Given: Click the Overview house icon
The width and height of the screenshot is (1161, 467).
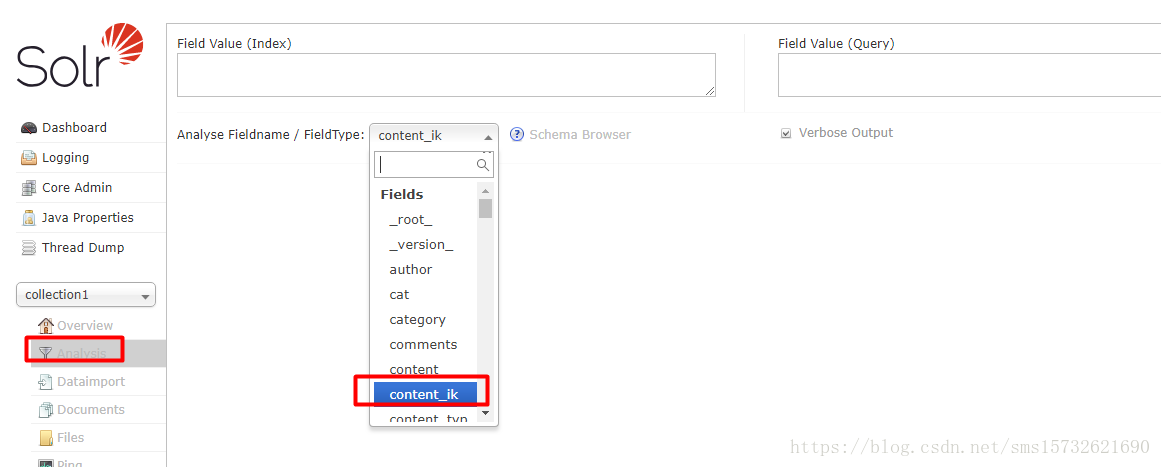Looking at the screenshot, I should 46,326.
